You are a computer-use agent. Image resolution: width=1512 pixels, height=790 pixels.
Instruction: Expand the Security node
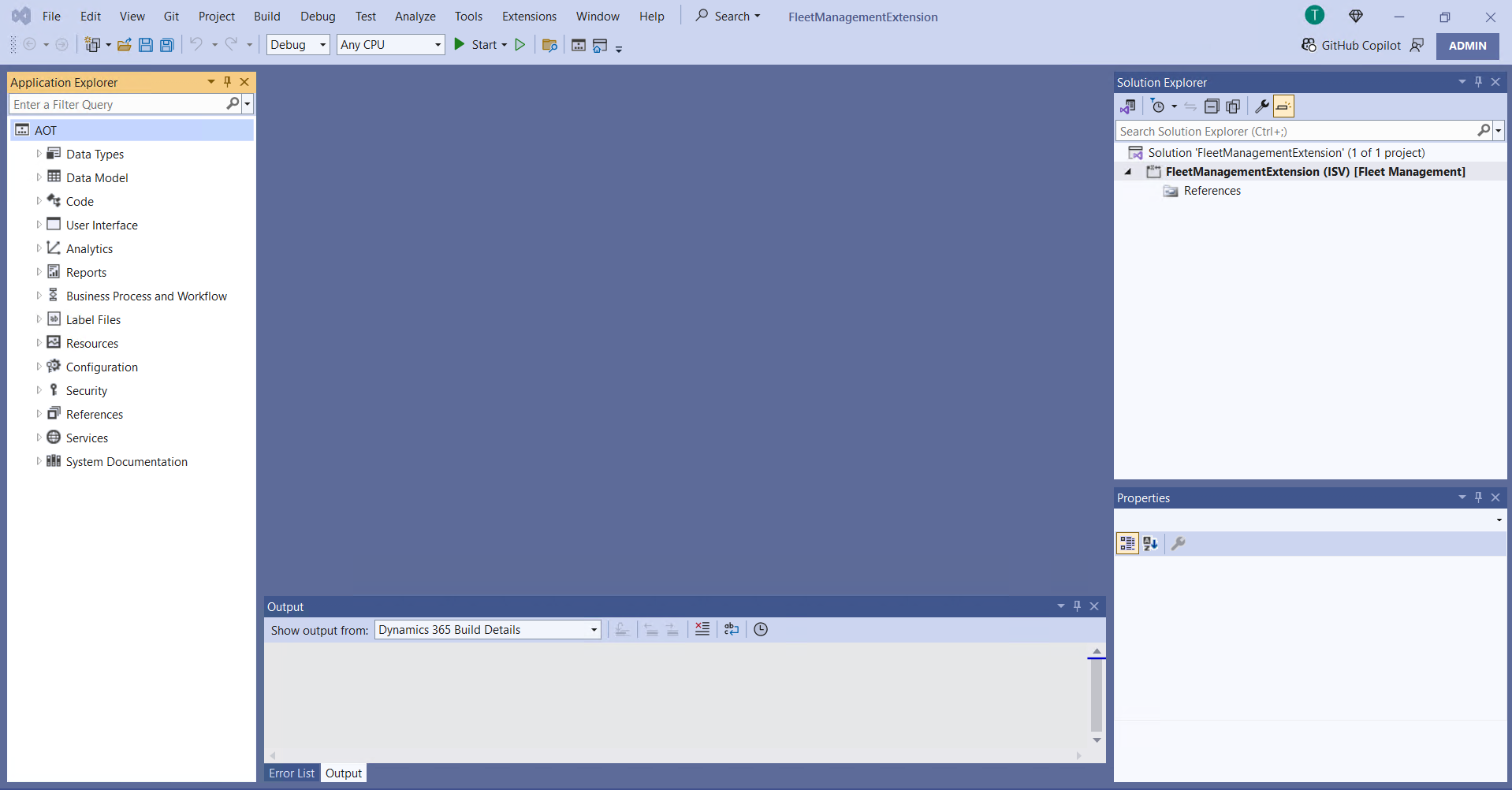coord(39,390)
